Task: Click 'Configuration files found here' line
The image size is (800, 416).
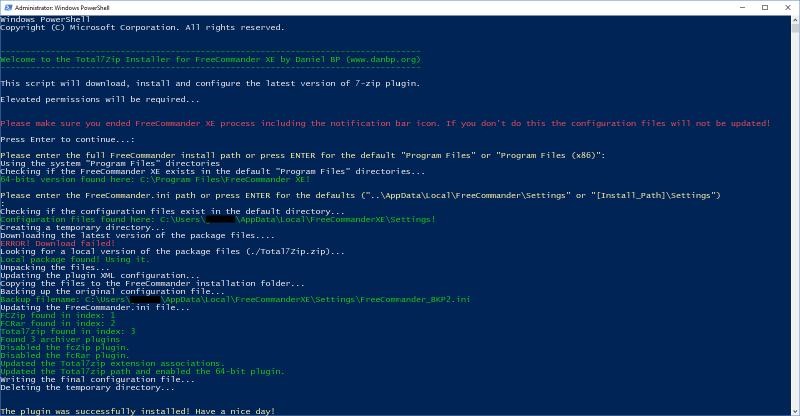Action: pos(218,219)
